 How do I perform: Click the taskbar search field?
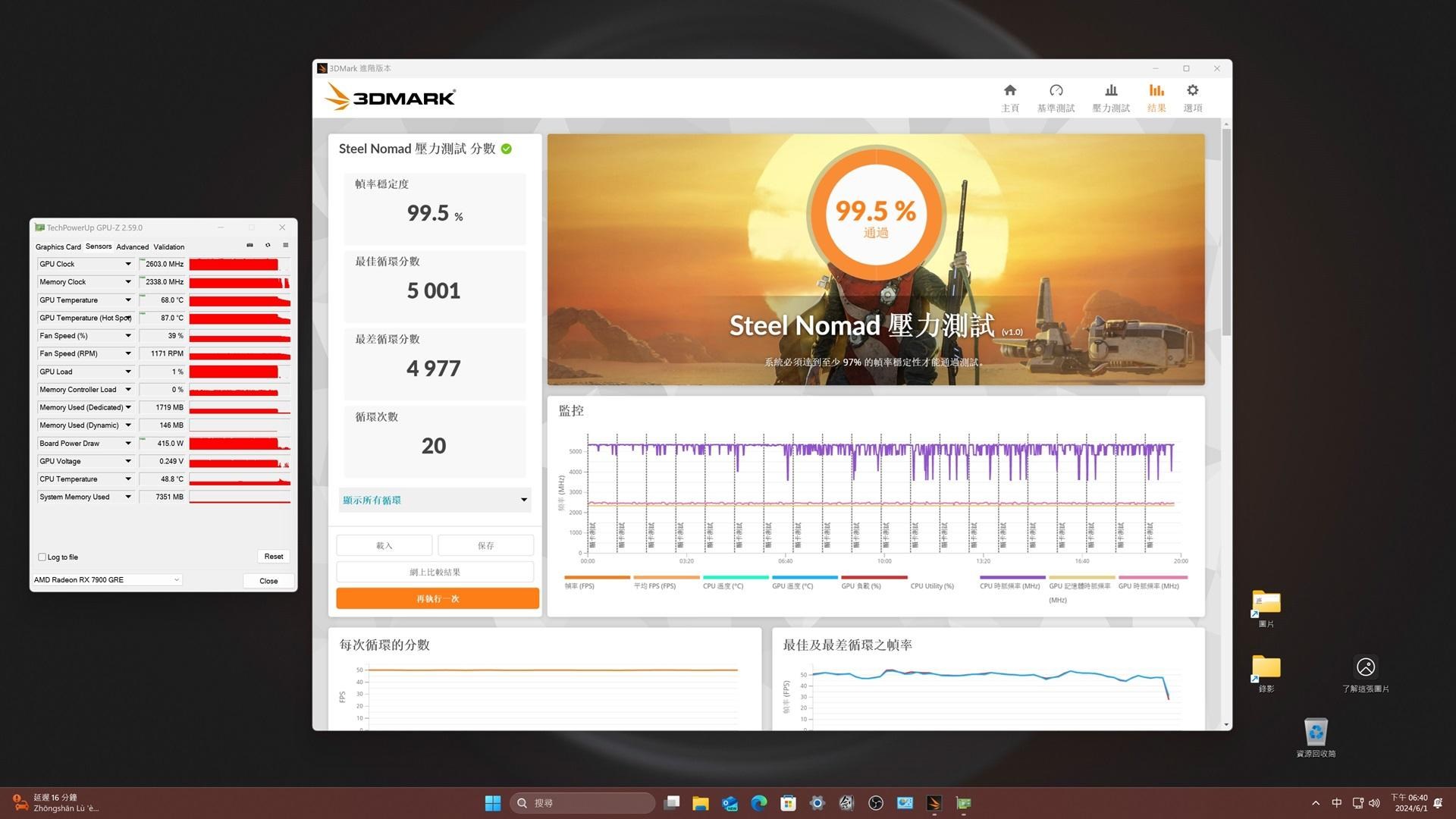pyautogui.click(x=582, y=803)
